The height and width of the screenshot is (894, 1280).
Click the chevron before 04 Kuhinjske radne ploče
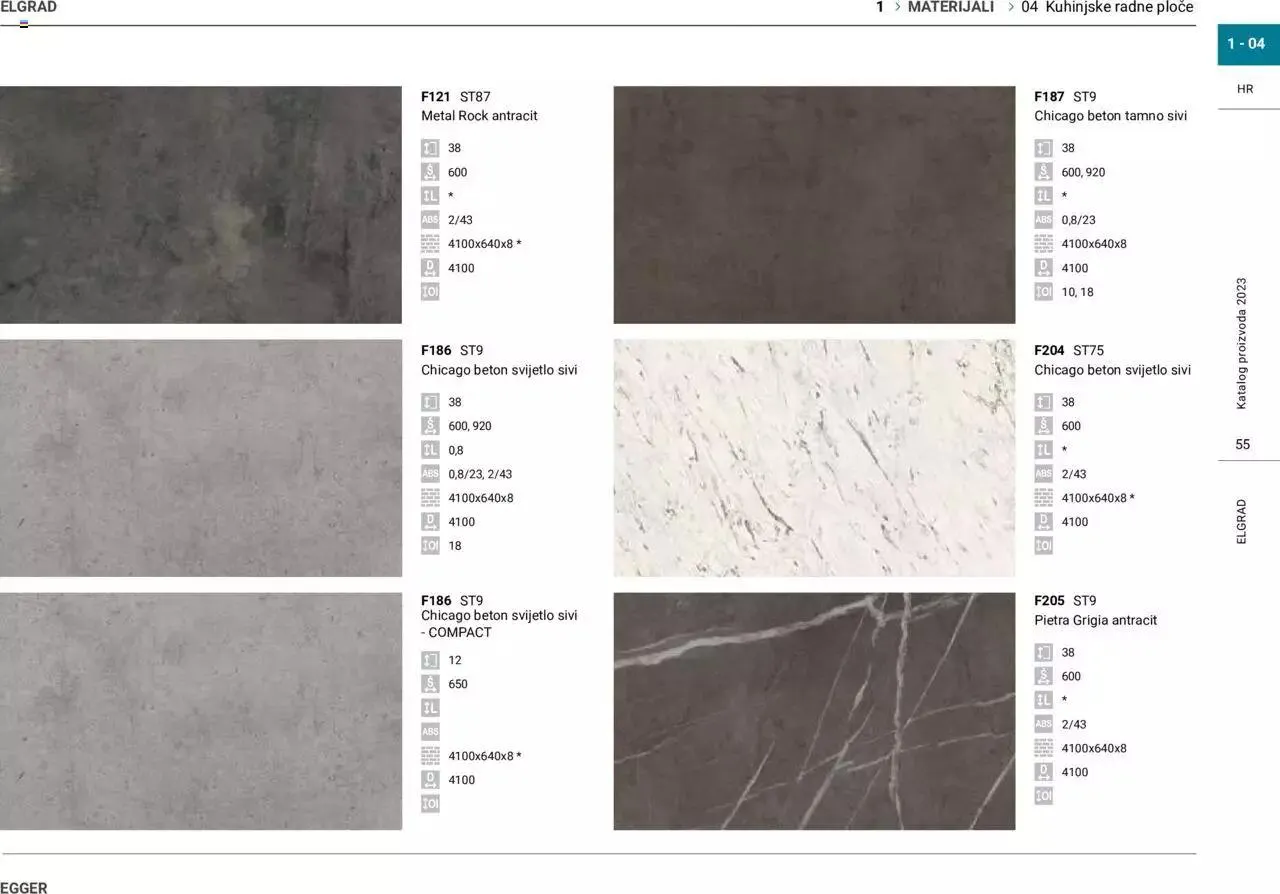(x=1010, y=7)
